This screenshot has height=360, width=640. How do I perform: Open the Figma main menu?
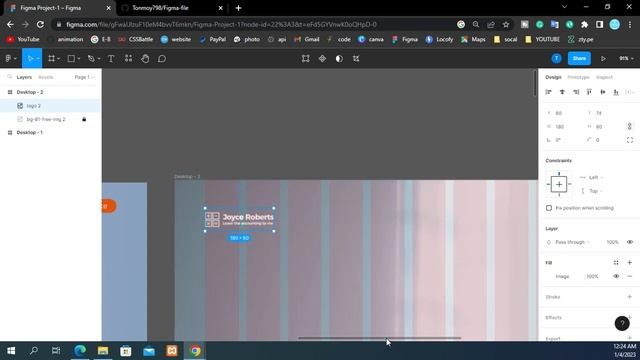11,59
